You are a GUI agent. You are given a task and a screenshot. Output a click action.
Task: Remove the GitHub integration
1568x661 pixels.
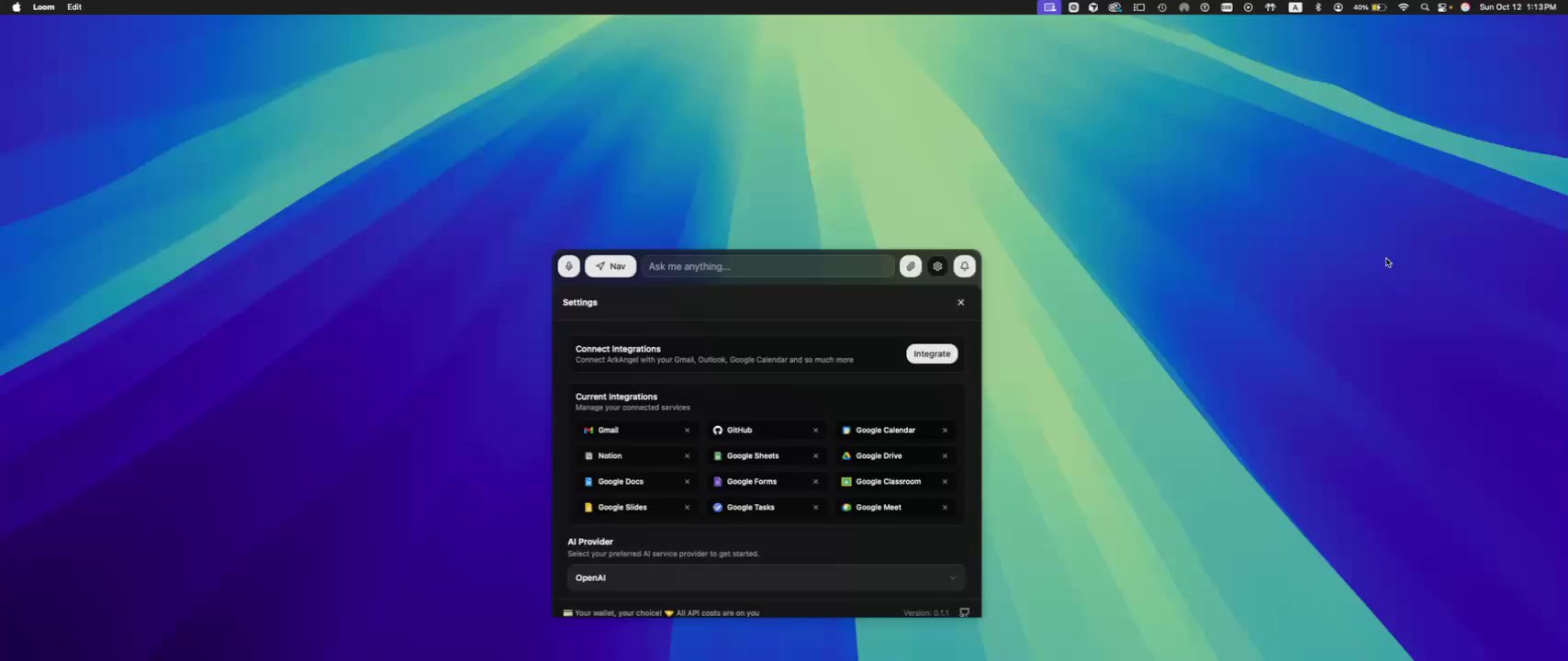(815, 430)
